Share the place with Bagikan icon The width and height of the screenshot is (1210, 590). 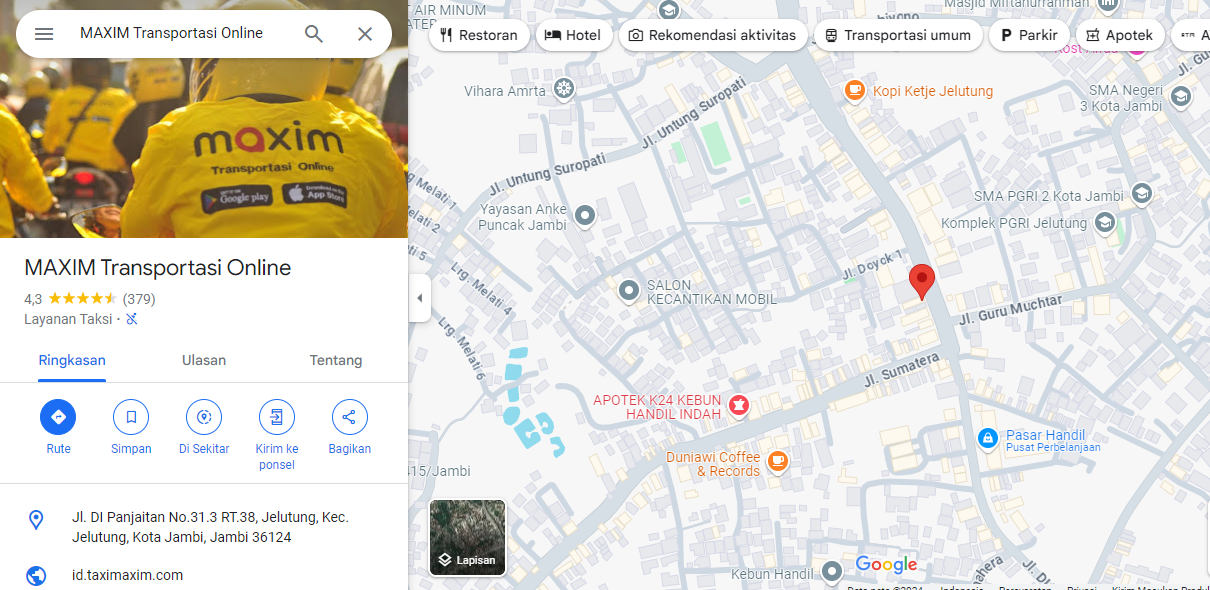[x=350, y=417]
